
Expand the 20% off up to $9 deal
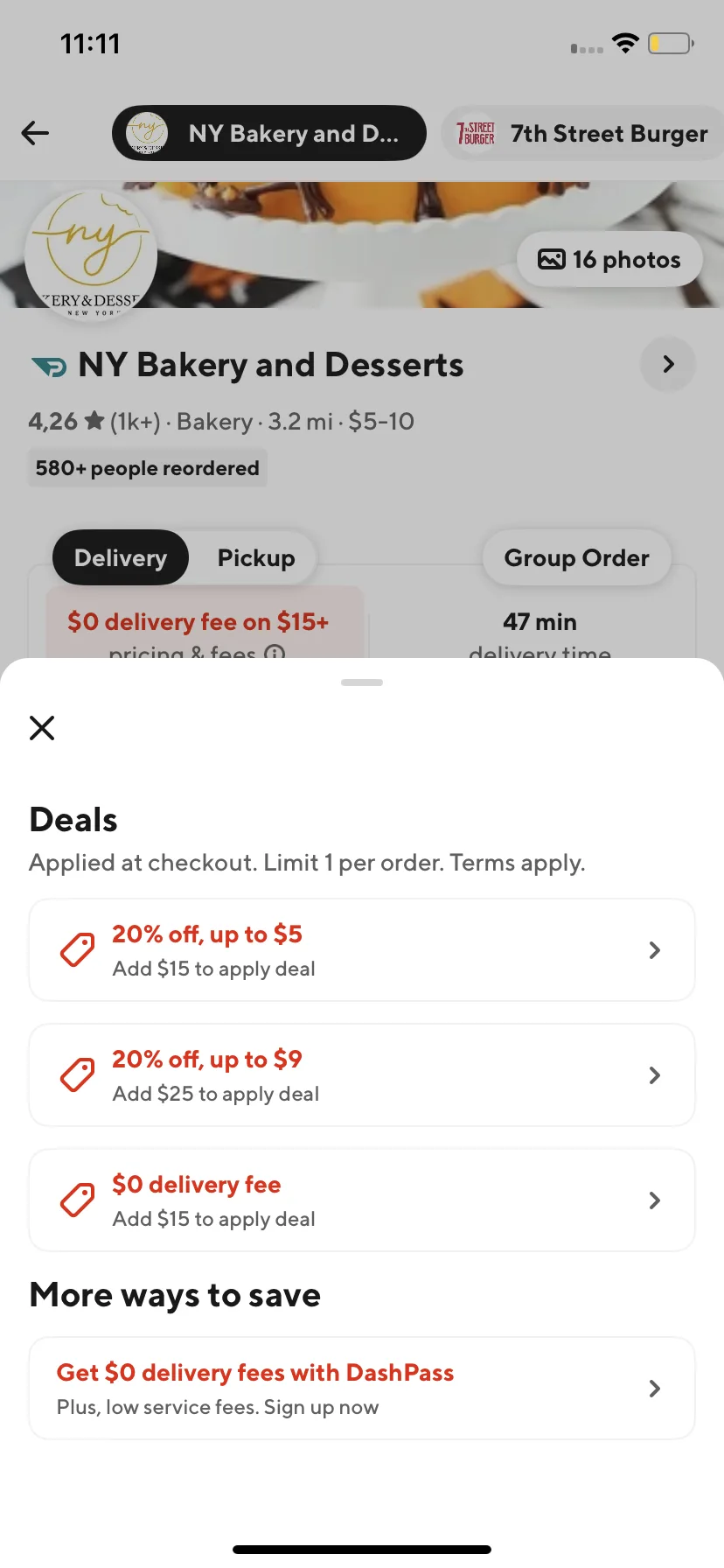pos(362,1075)
